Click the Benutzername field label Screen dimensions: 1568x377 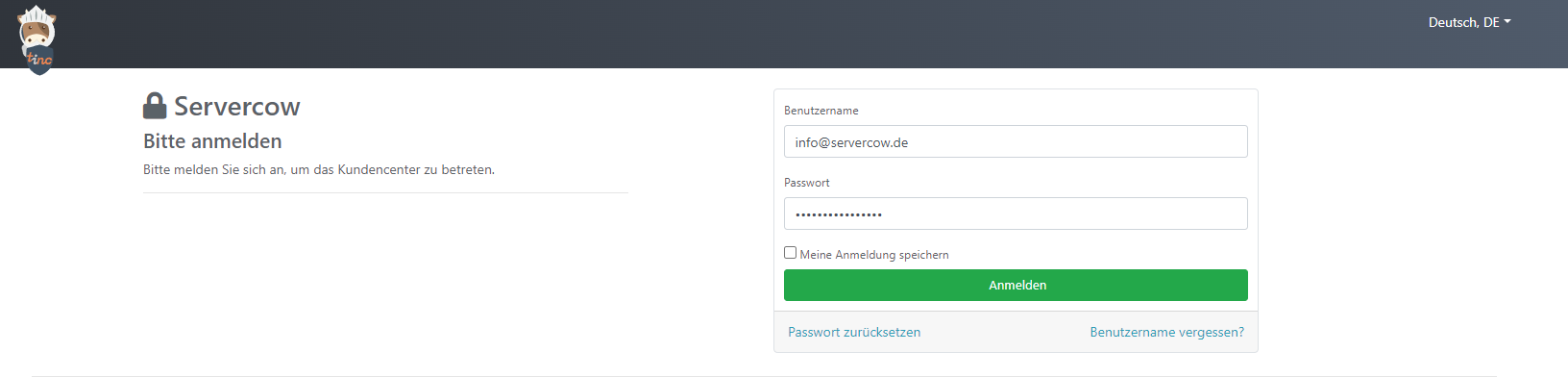(x=821, y=111)
